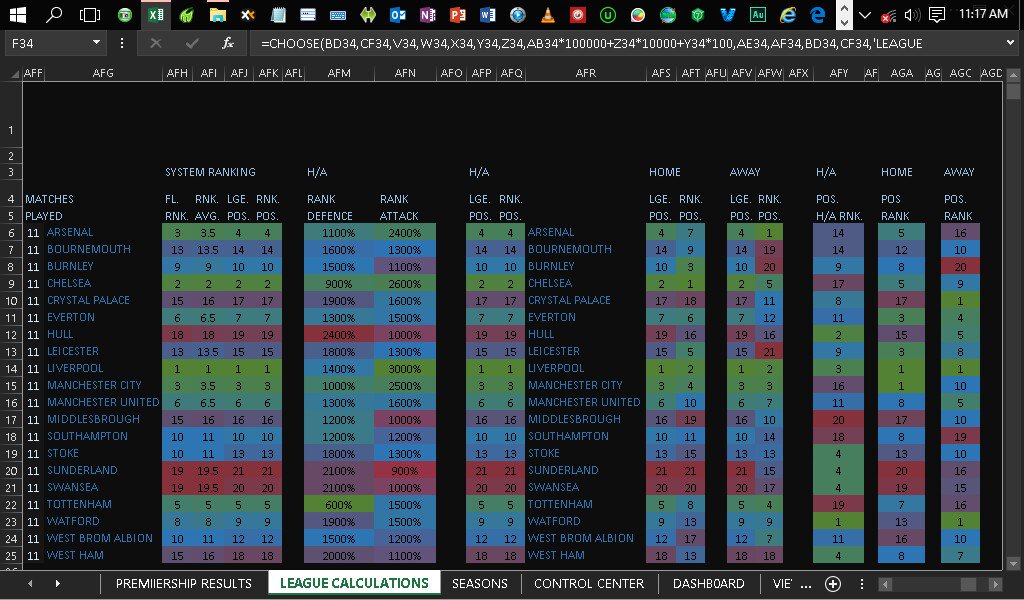Launch PowerPoint from the taskbar

pyautogui.click(x=458, y=14)
